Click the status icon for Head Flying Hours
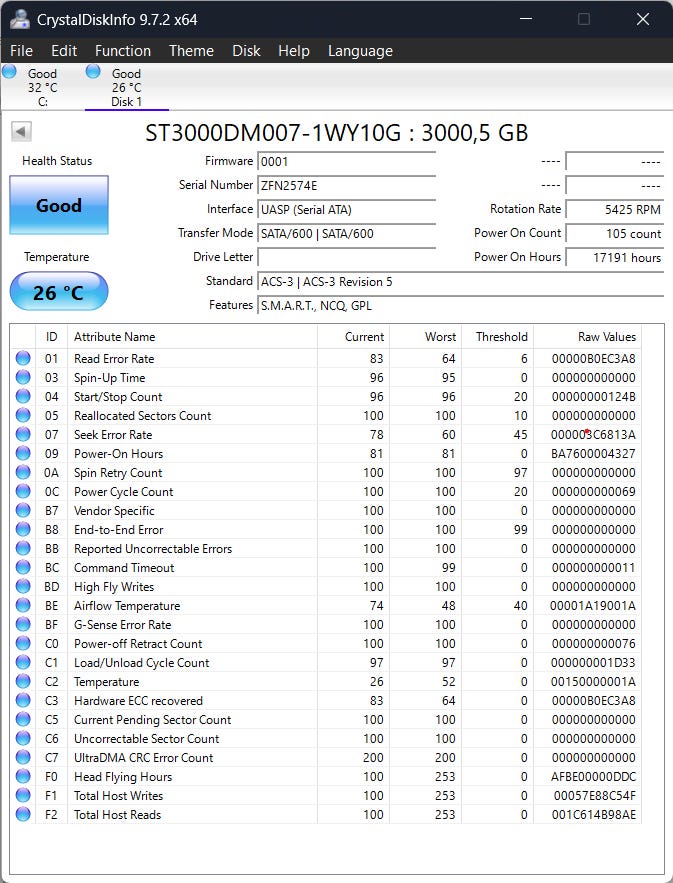The height and width of the screenshot is (883, 673). point(23,777)
